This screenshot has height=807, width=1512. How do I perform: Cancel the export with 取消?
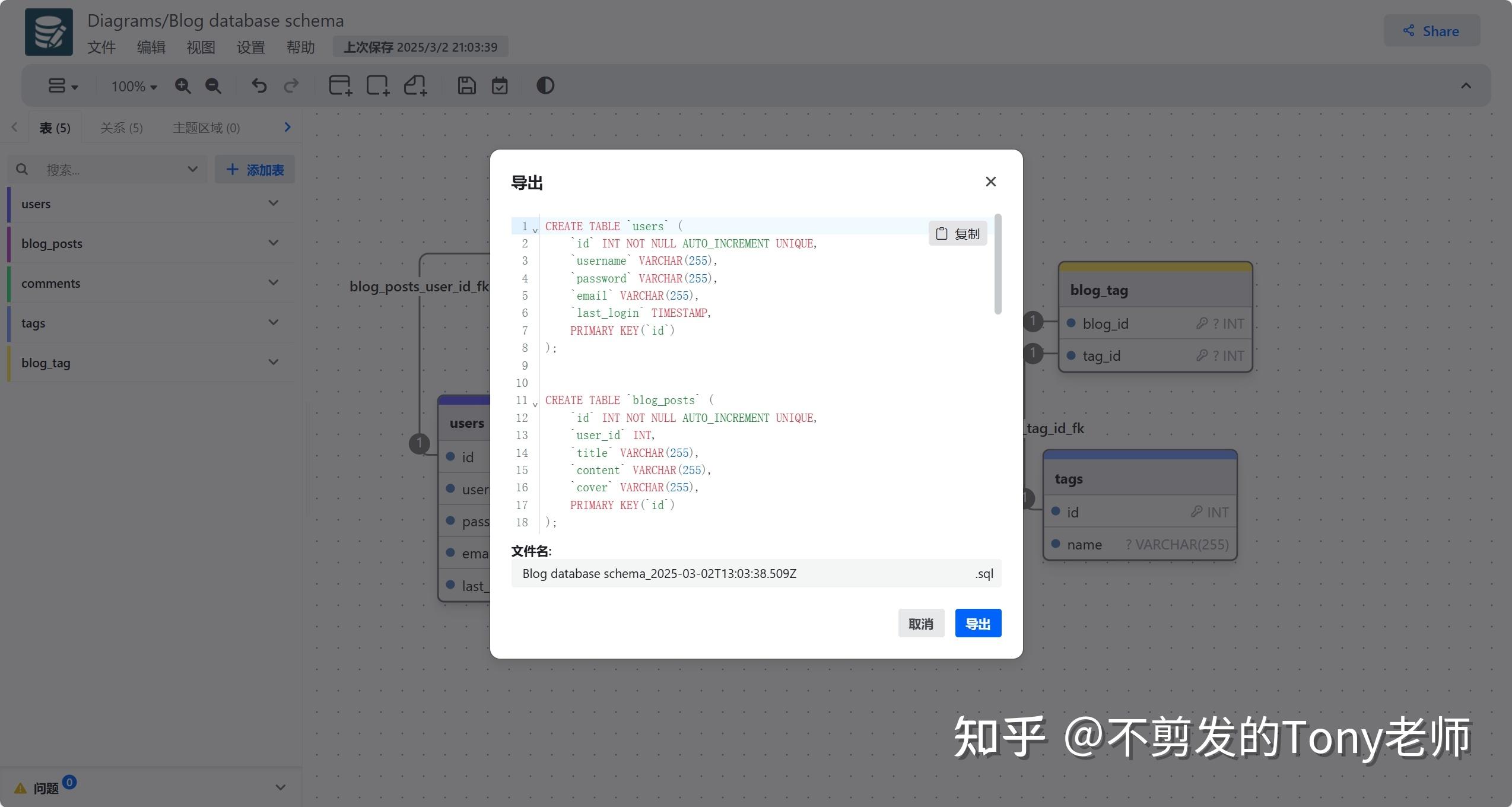point(921,623)
